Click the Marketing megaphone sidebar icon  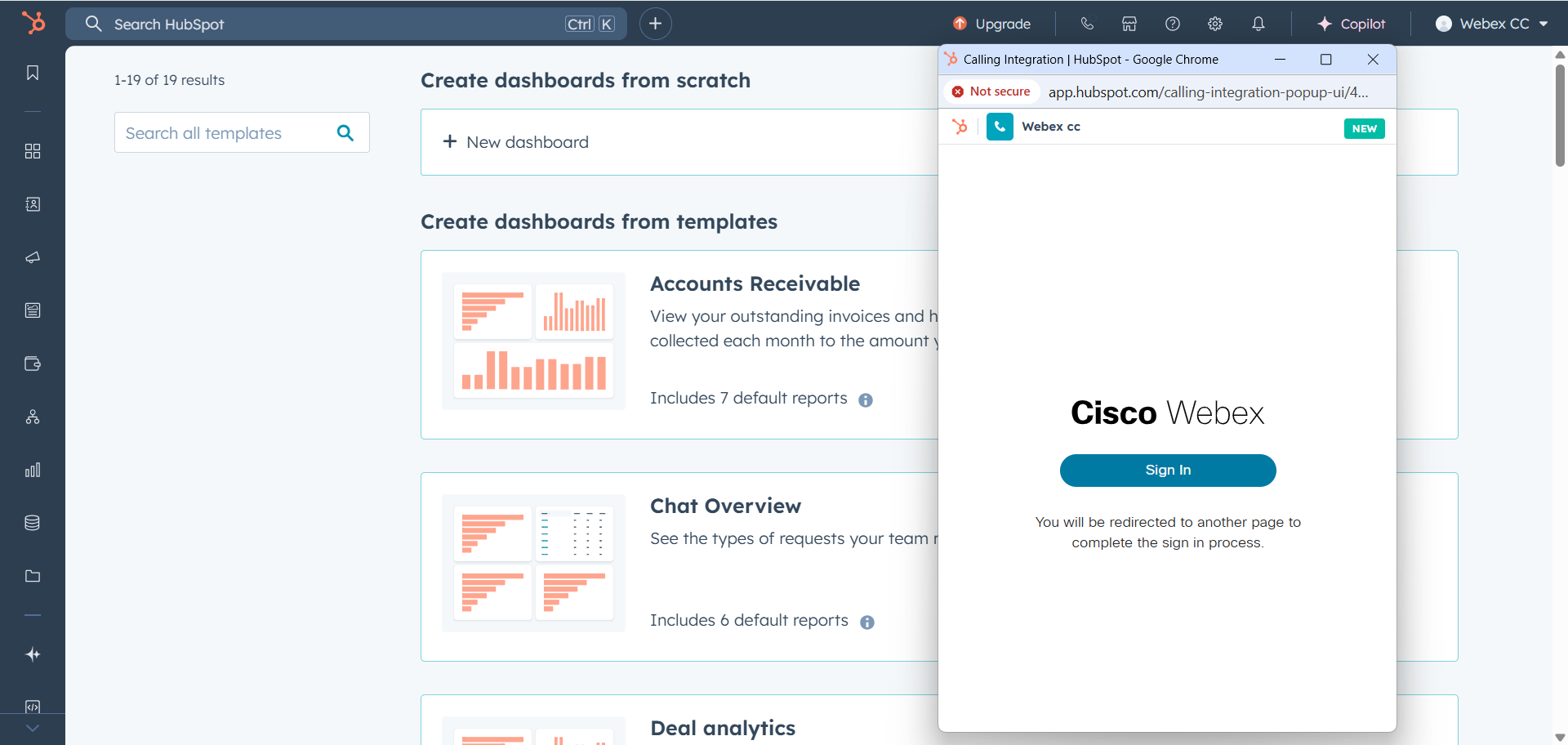click(33, 257)
